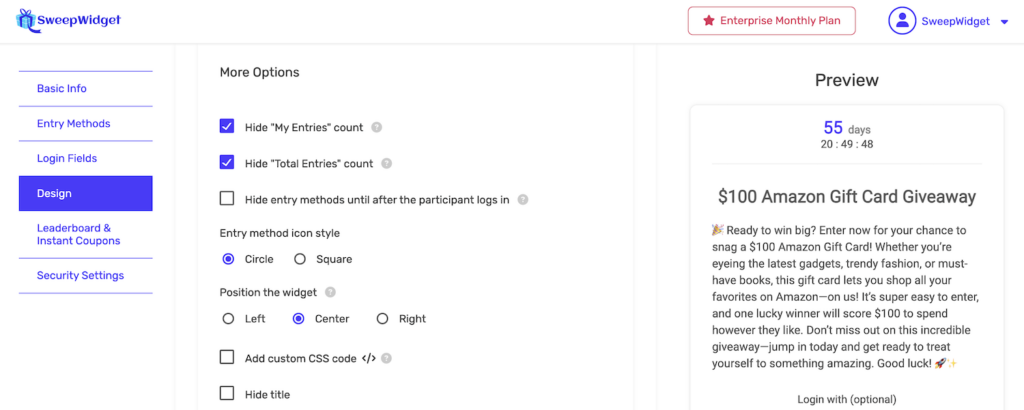Select Square entry method icon style
Screen dimensions: 1024x410
pyautogui.click(x=300, y=259)
